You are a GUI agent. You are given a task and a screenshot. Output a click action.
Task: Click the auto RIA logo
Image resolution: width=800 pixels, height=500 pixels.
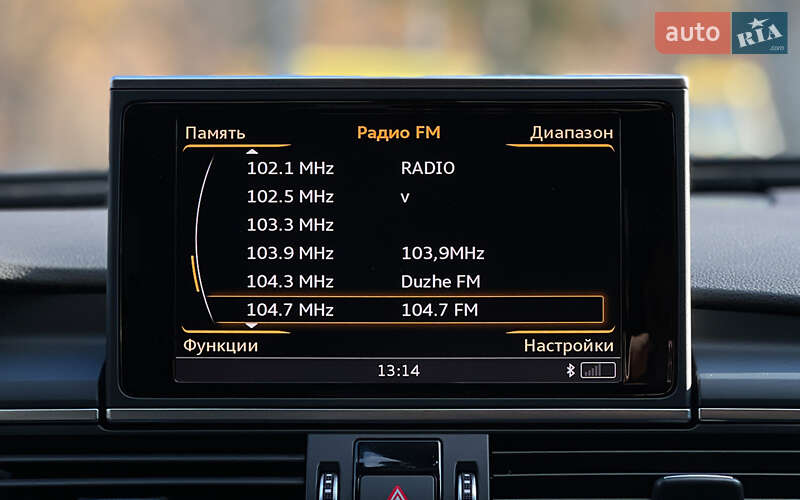(x=721, y=33)
